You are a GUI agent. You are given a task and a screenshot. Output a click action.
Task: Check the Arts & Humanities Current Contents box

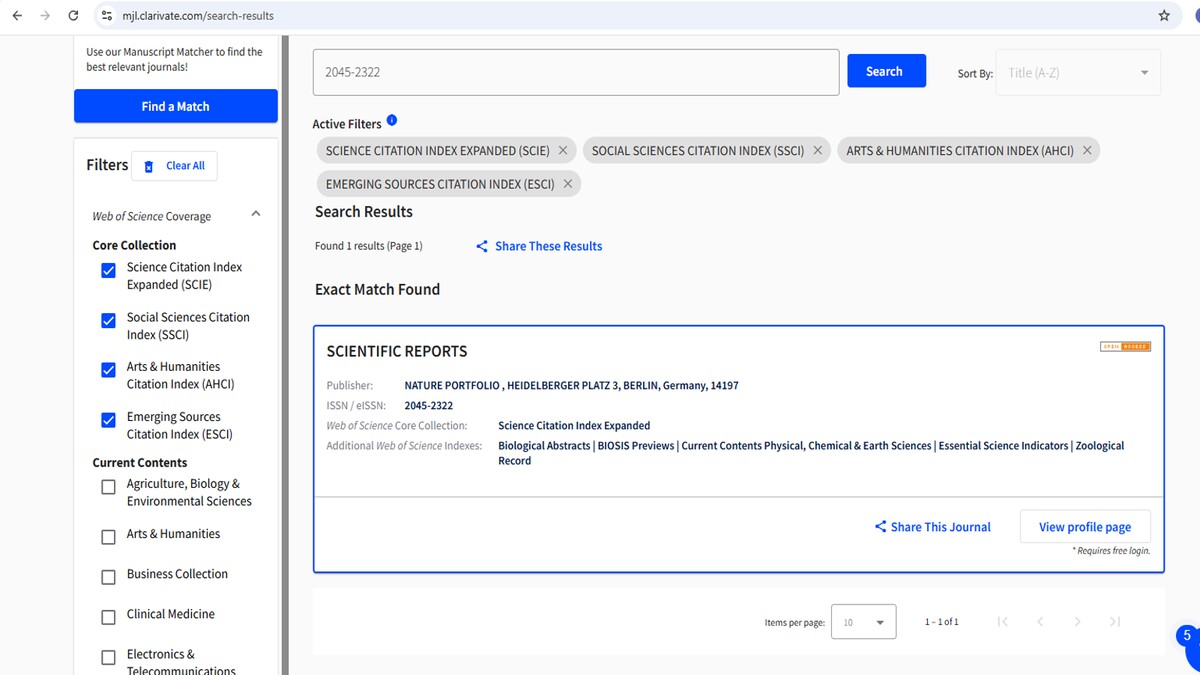click(109, 537)
